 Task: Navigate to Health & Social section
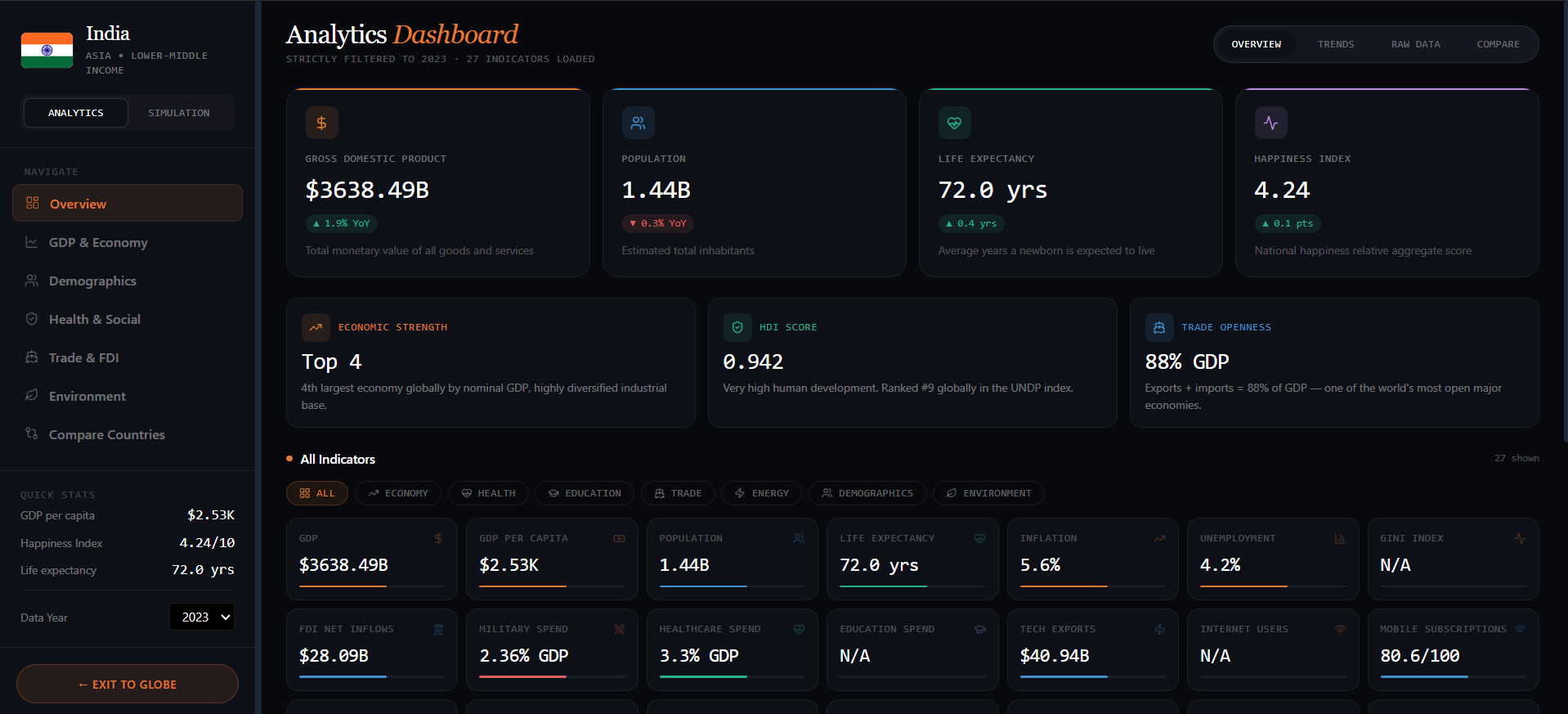(128, 319)
